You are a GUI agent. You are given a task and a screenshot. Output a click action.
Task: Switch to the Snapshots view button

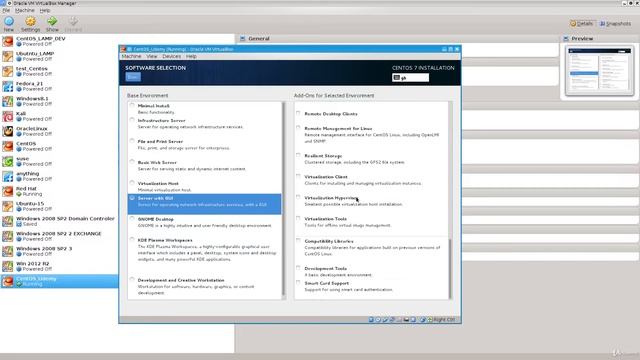coord(616,24)
